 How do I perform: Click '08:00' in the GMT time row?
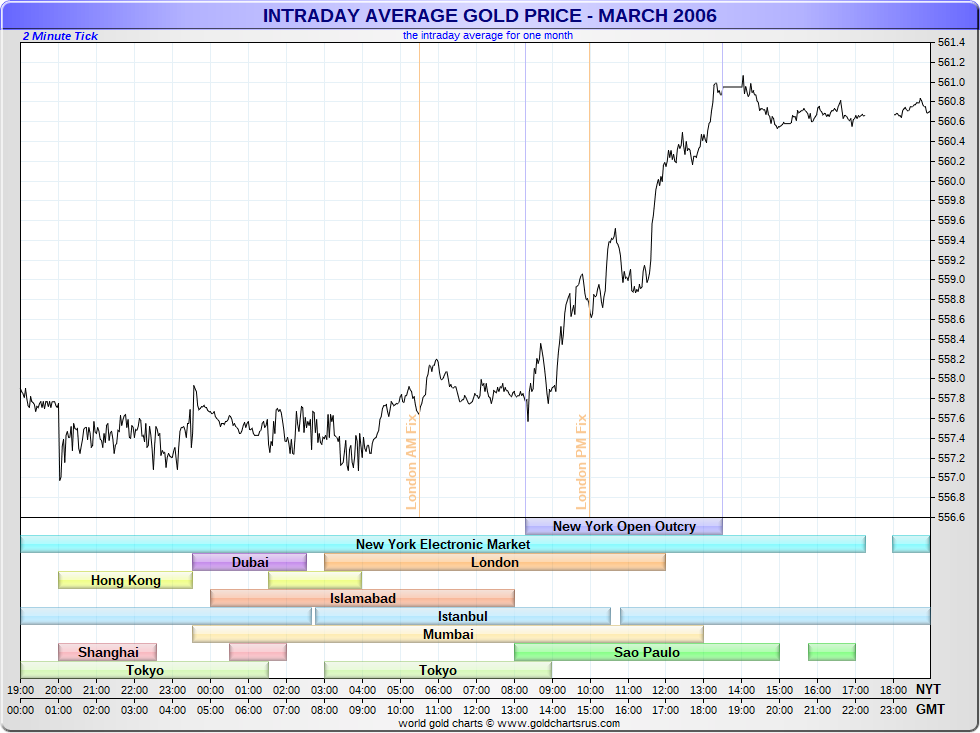click(324, 711)
